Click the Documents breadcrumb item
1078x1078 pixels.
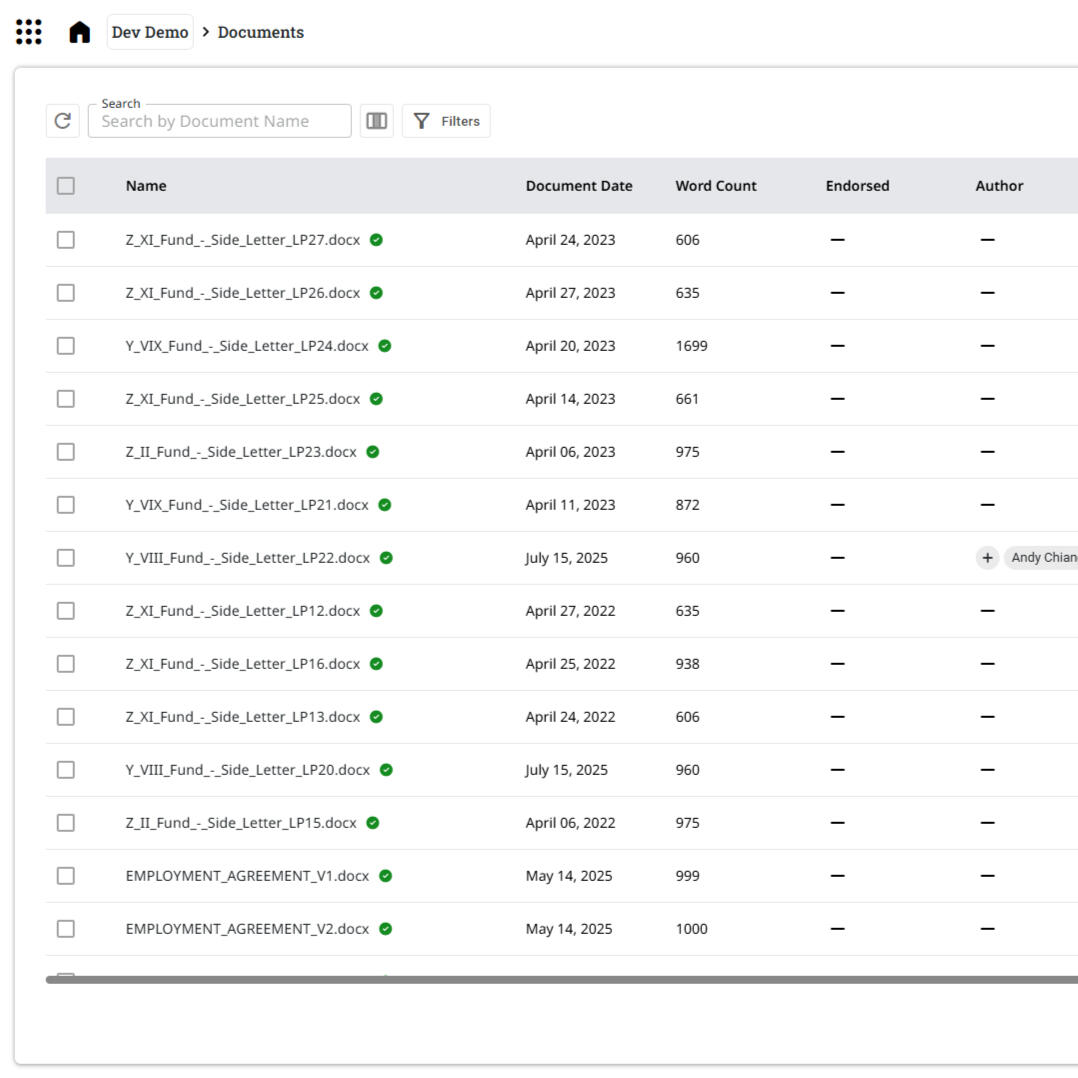click(261, 32)
